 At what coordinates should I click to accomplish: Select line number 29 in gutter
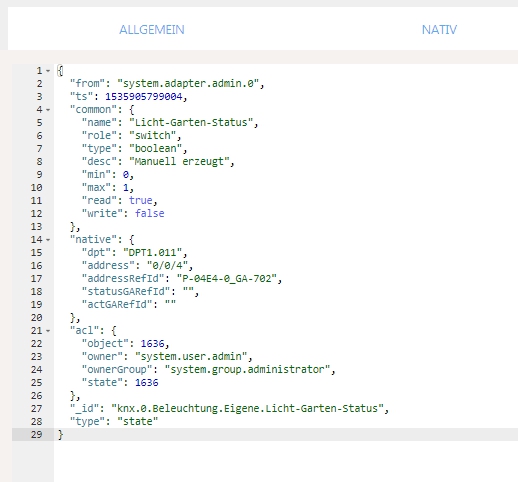tap(37, 435)
